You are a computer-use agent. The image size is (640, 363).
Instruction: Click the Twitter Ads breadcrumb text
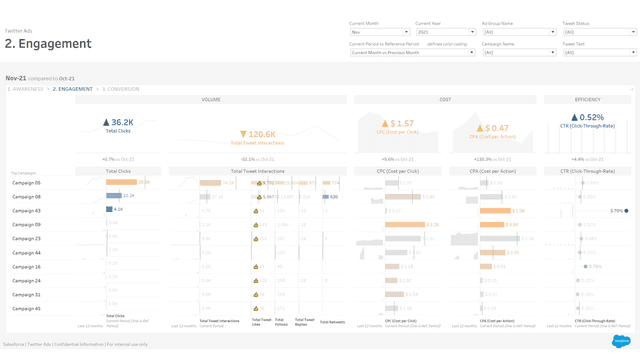pyautogui.click(x=18, y=31)
